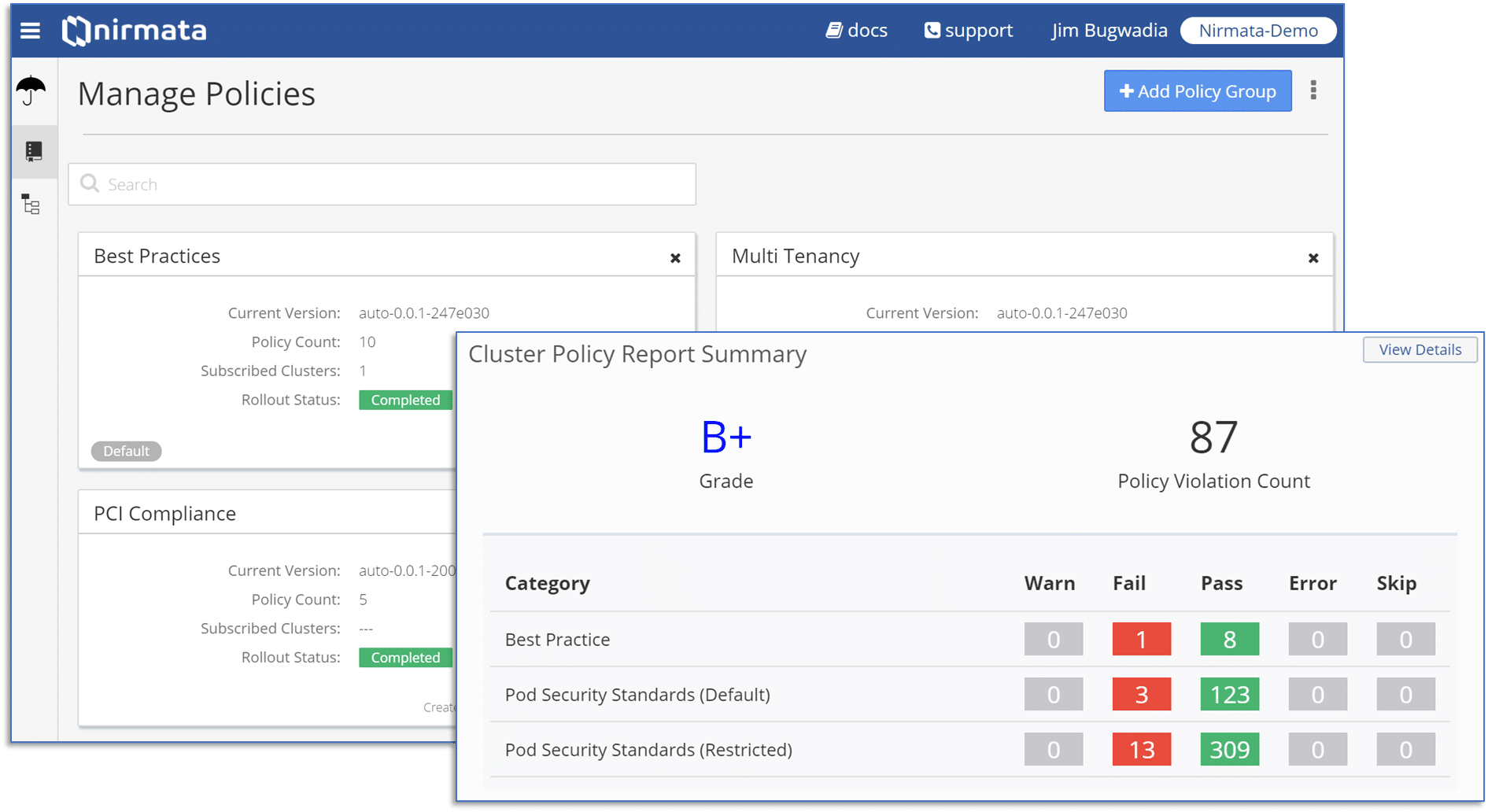Open the PCI Compliance card title
Image resolution: width=1488 pixels, height=812 pixels.
click(164, 513)
